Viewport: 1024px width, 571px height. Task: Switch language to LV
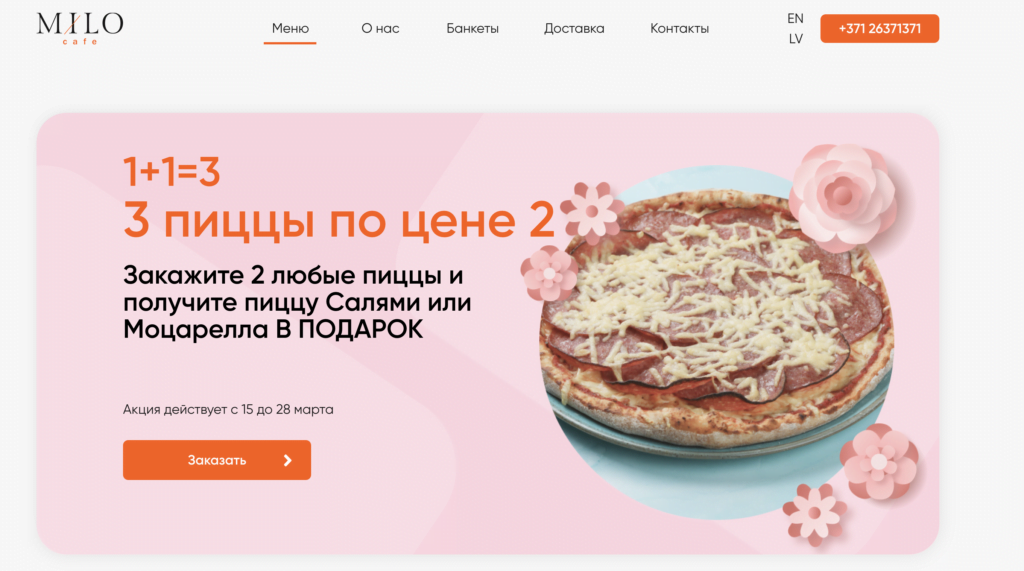pos(795,39)
